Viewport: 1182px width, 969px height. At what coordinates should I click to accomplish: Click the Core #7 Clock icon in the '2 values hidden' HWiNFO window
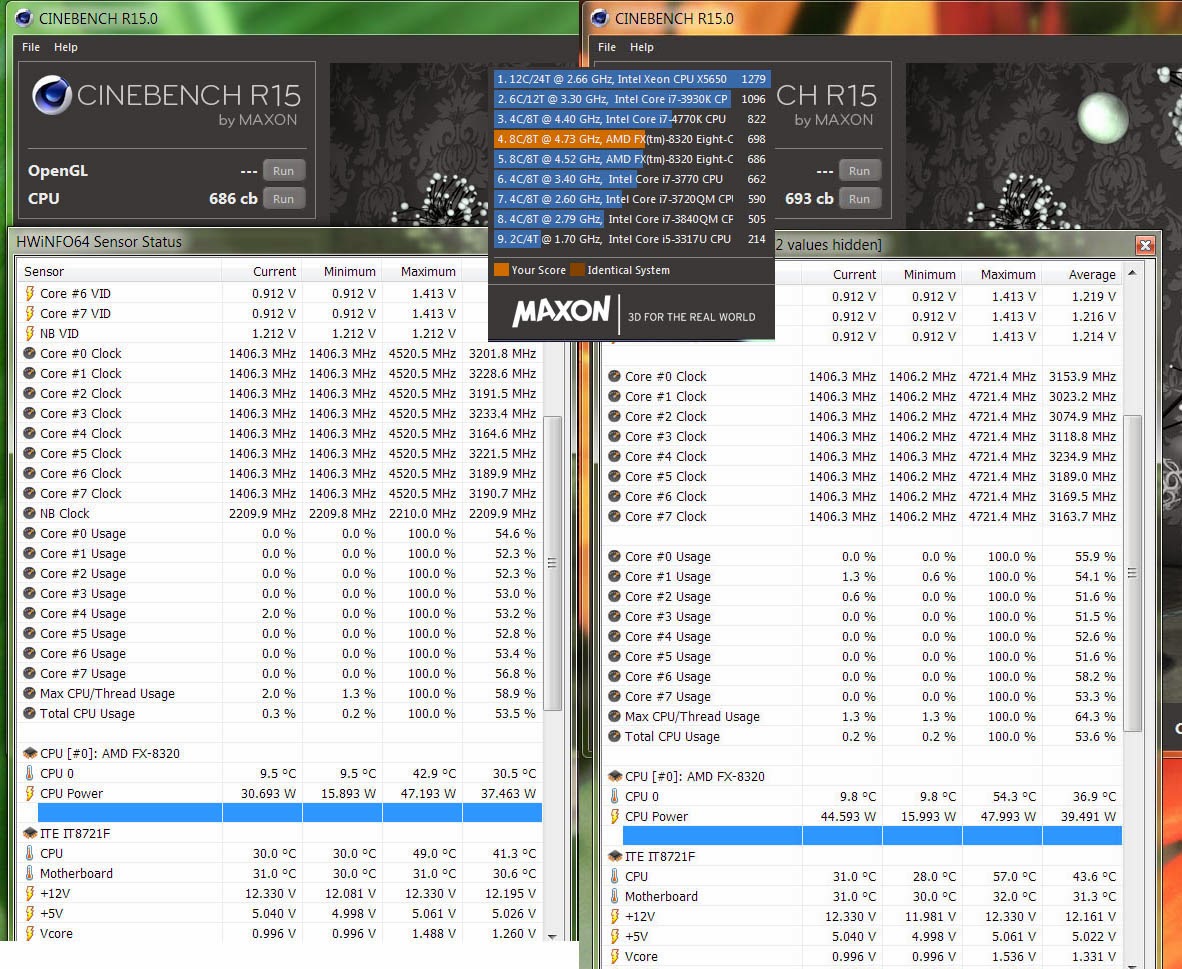click(614, 517)
